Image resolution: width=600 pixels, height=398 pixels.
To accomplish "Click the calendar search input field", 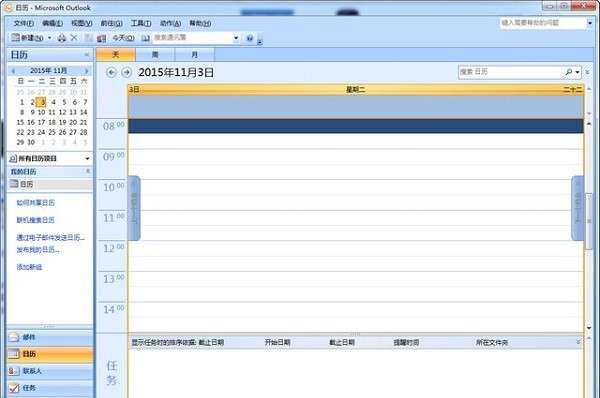I will point(510,72).
